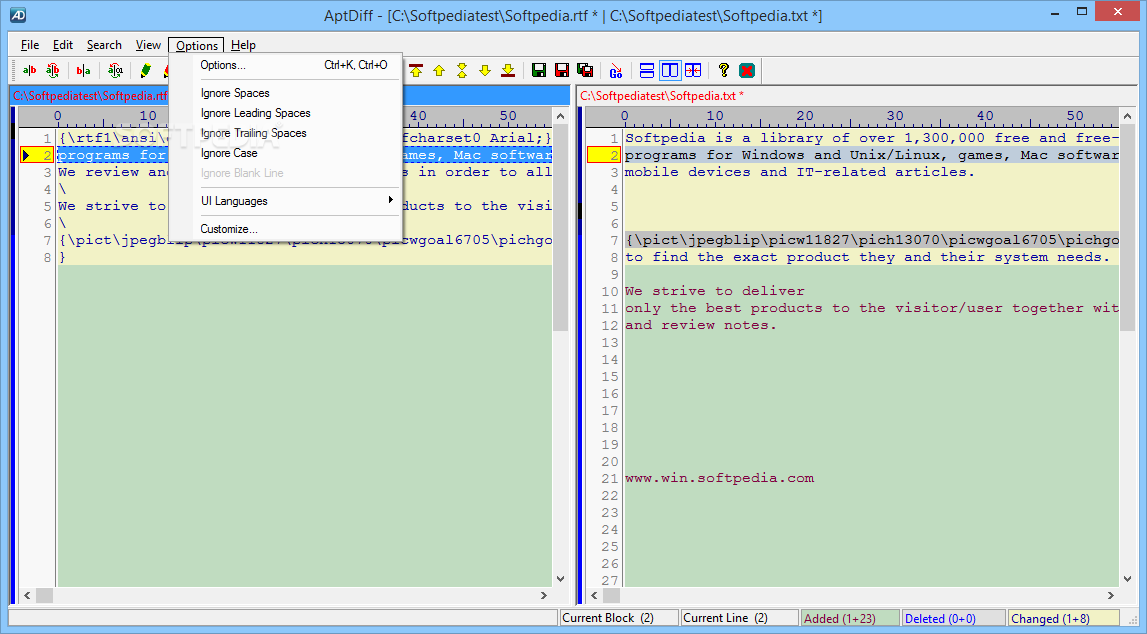Click right pane vertical scrollbar down arrow
This screenshot has width=1147, height=634.
(x=1127, y=578)
